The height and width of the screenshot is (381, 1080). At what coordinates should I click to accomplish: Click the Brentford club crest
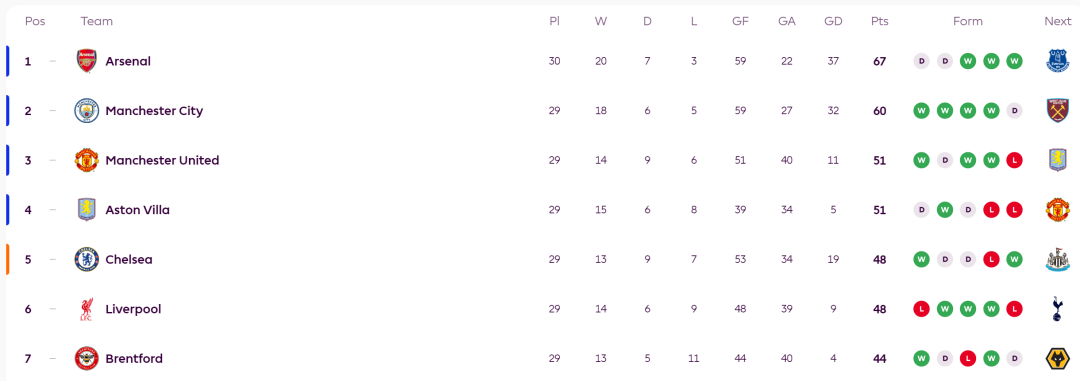pos(87,359)
